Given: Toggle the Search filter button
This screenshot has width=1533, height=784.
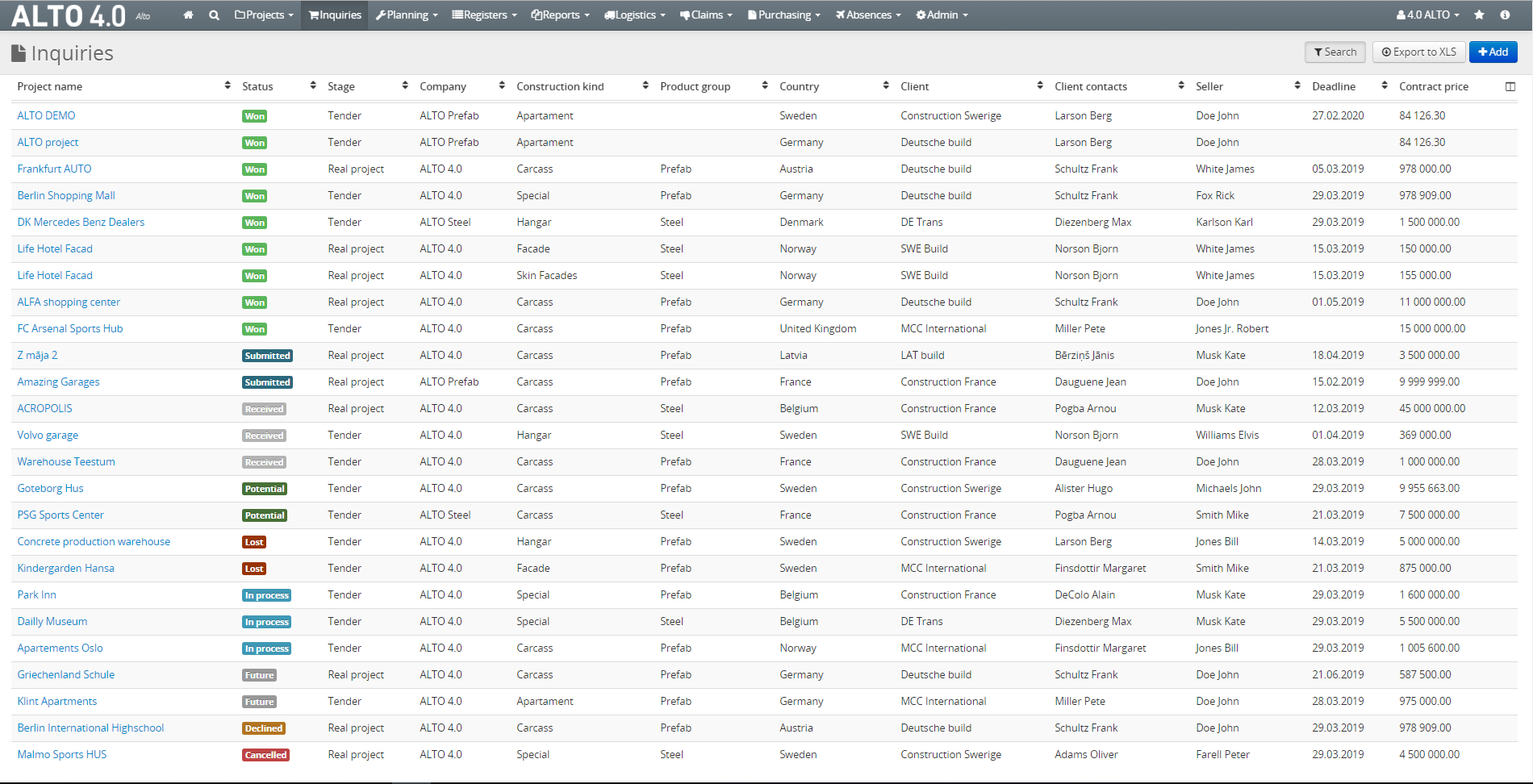Looking at the screenshot, I should pos(1335,52).
